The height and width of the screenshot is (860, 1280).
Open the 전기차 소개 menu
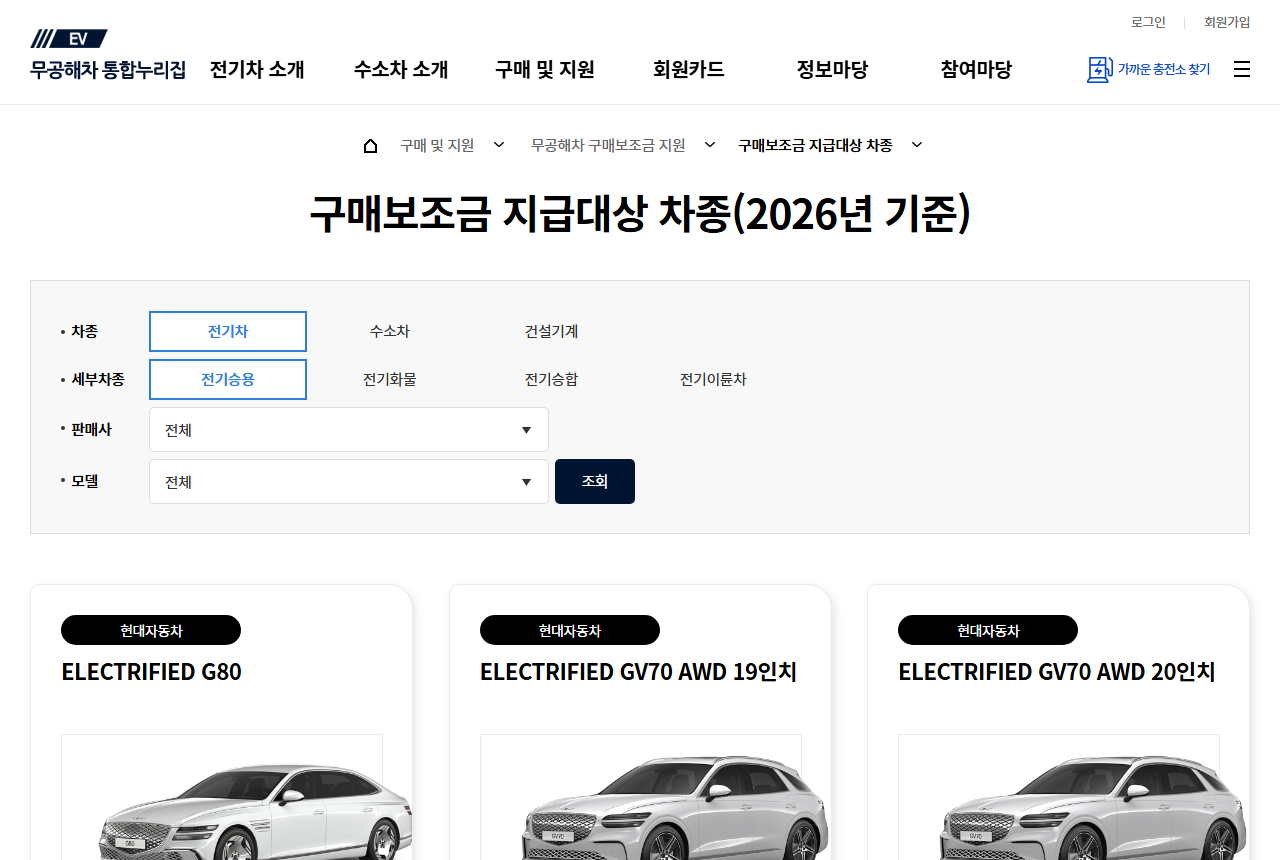coord(257,69)
